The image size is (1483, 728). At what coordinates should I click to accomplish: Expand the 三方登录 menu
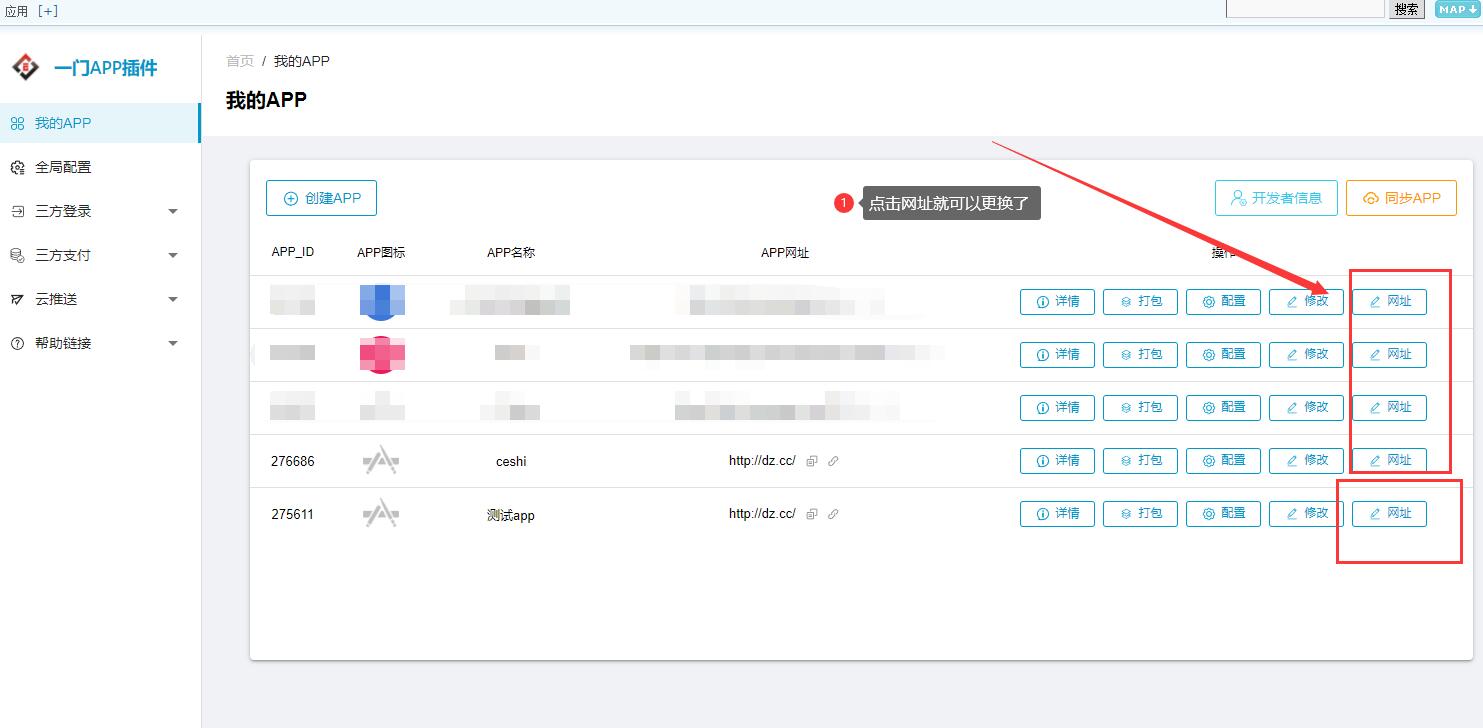pyautogui.click(x=100, y=211)
